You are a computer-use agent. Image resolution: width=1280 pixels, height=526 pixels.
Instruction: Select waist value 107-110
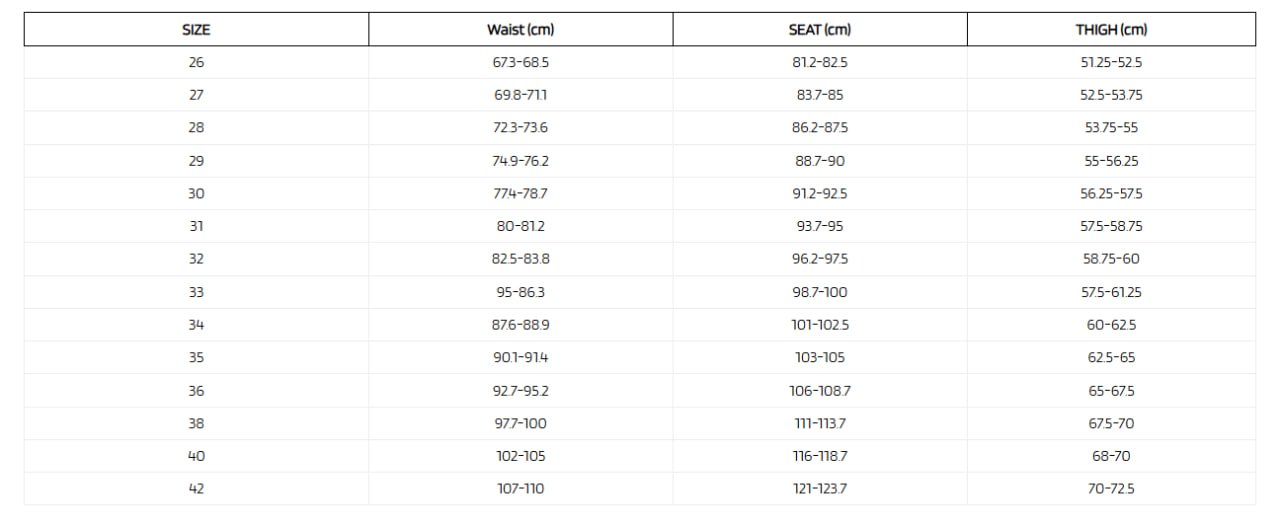520,489
